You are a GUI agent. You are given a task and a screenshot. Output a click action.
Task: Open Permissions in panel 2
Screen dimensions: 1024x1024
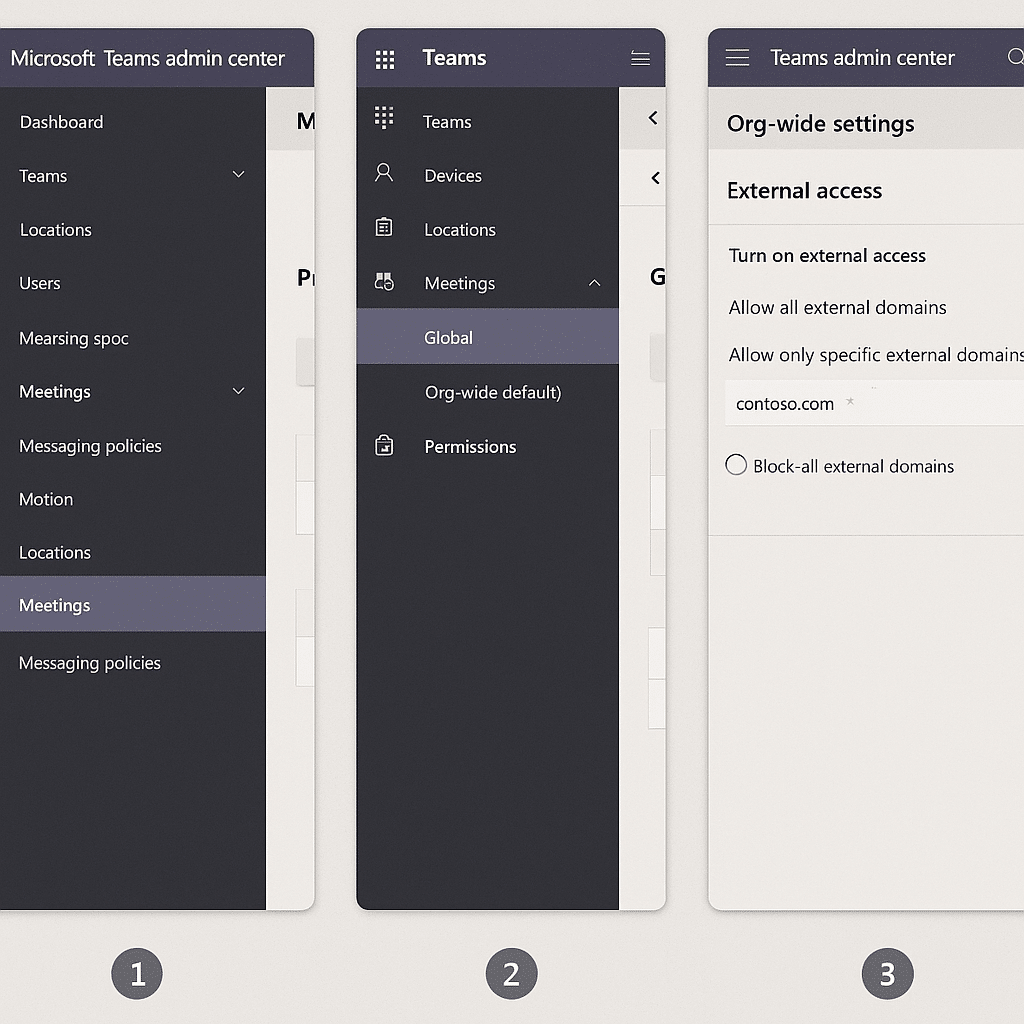(470, 447)
